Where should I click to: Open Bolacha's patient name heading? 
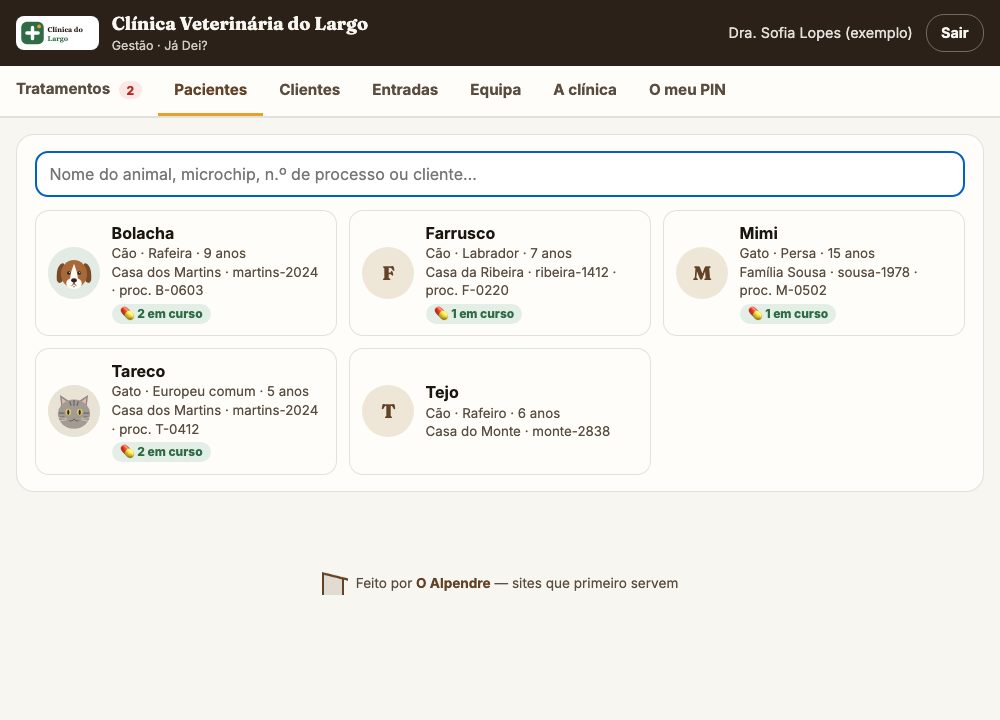(x=143, y=233)
